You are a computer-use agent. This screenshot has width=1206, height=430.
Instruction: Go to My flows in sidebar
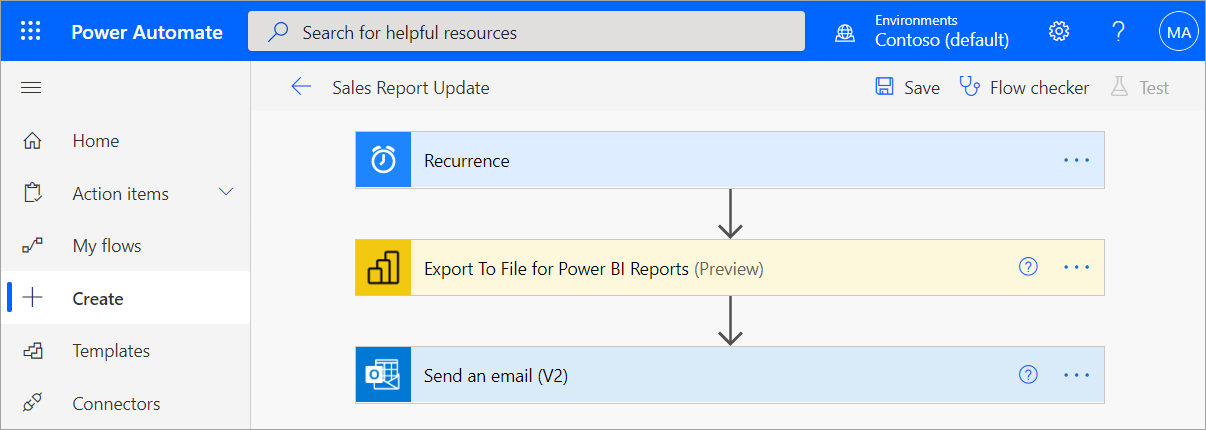(x=107, y=246)
